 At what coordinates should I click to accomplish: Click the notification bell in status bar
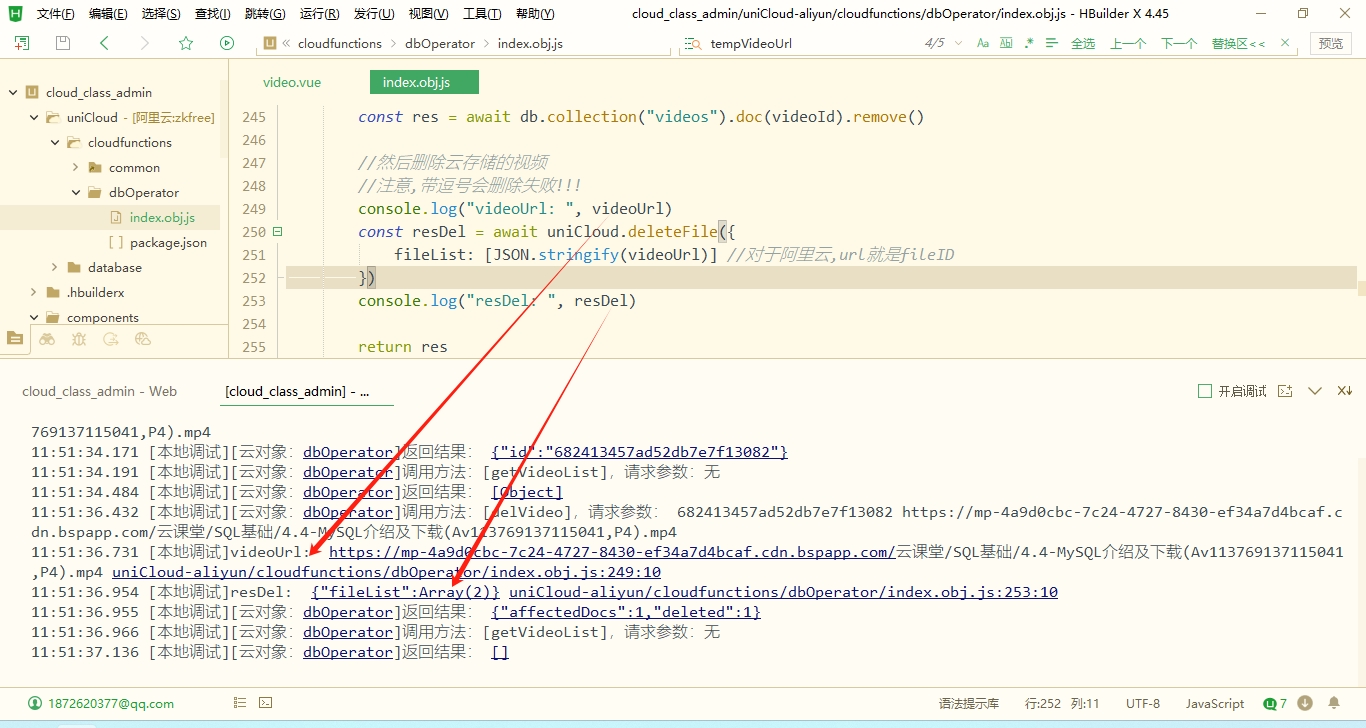pyautogui.click(x=1334, y=703)
